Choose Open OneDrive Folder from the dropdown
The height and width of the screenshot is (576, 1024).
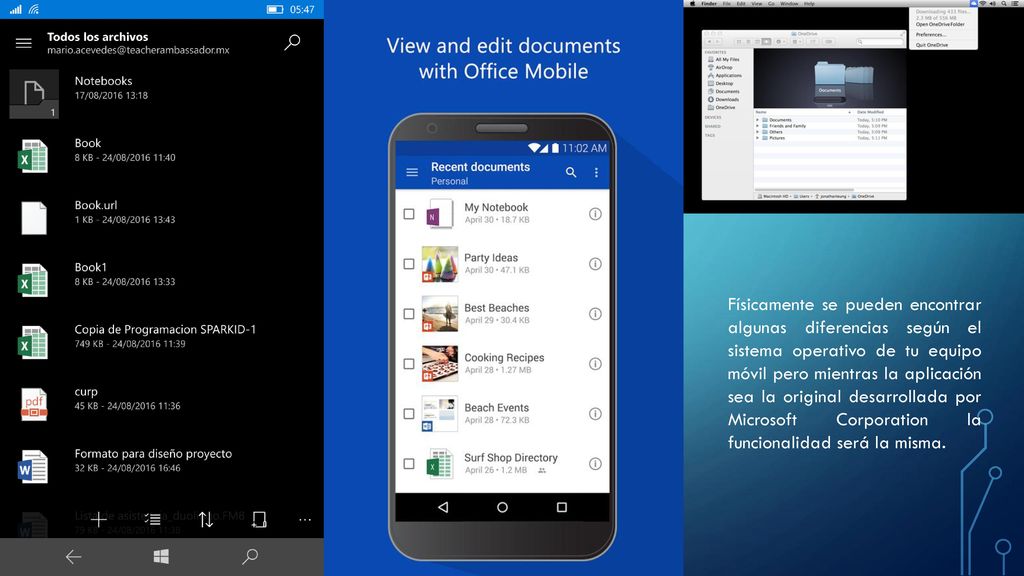[x=940, y=24]
